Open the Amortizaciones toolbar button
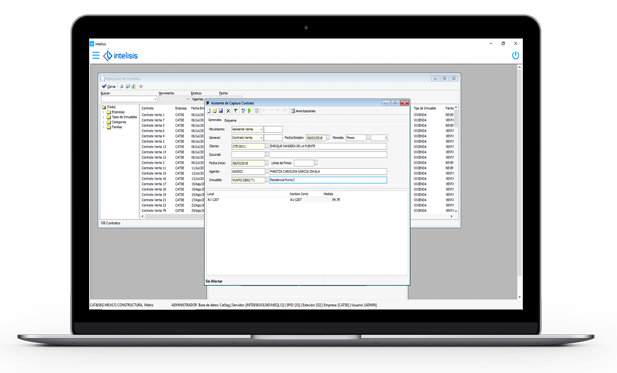The width and height of the screenshot is (617, 373). 303,111
